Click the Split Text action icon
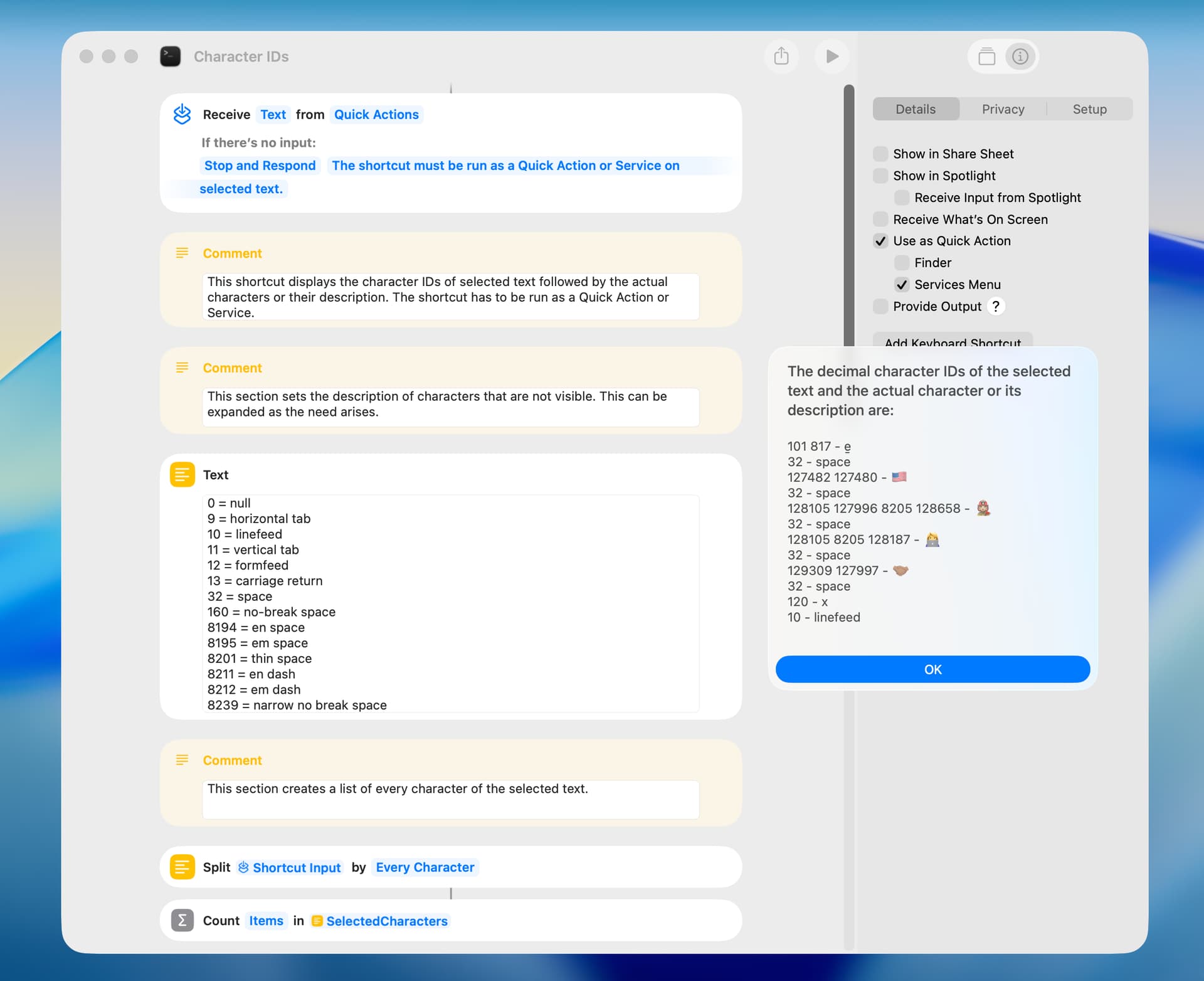 click(x=182, y=867)
